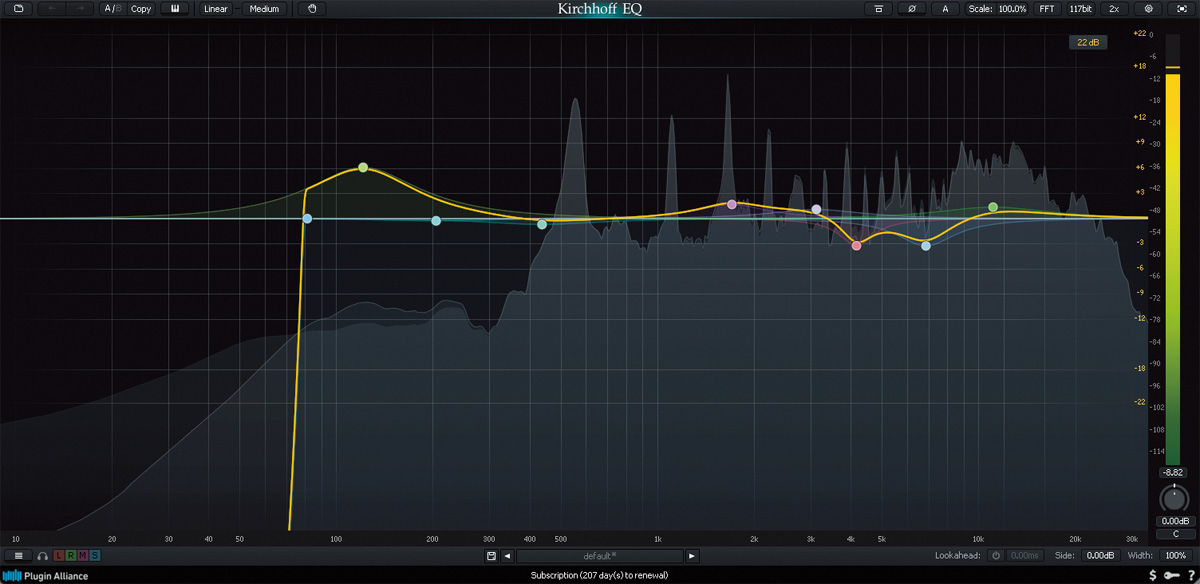Screen dimensions: 1200x584
Task: Toggle the R channel button
Action: pos(70,556)
